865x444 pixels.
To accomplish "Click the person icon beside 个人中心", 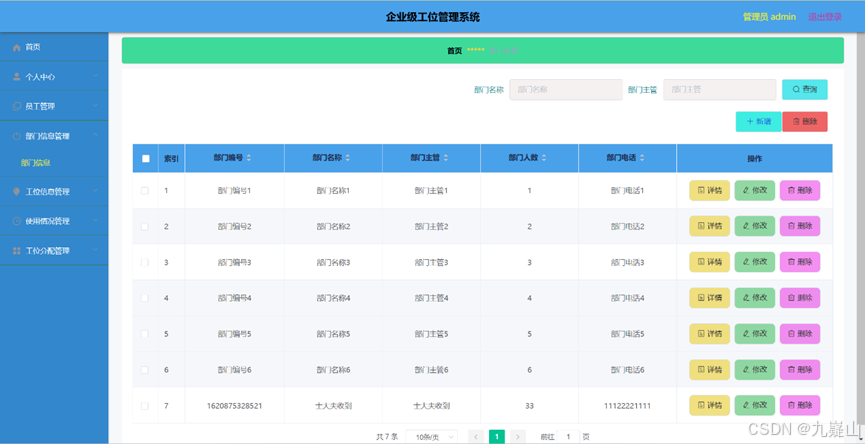I will (x=17, y=77).
